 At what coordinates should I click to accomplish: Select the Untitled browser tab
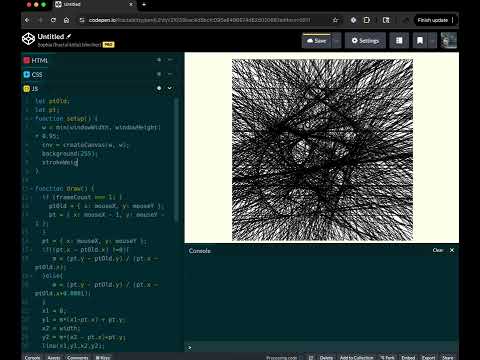point(94,4)
